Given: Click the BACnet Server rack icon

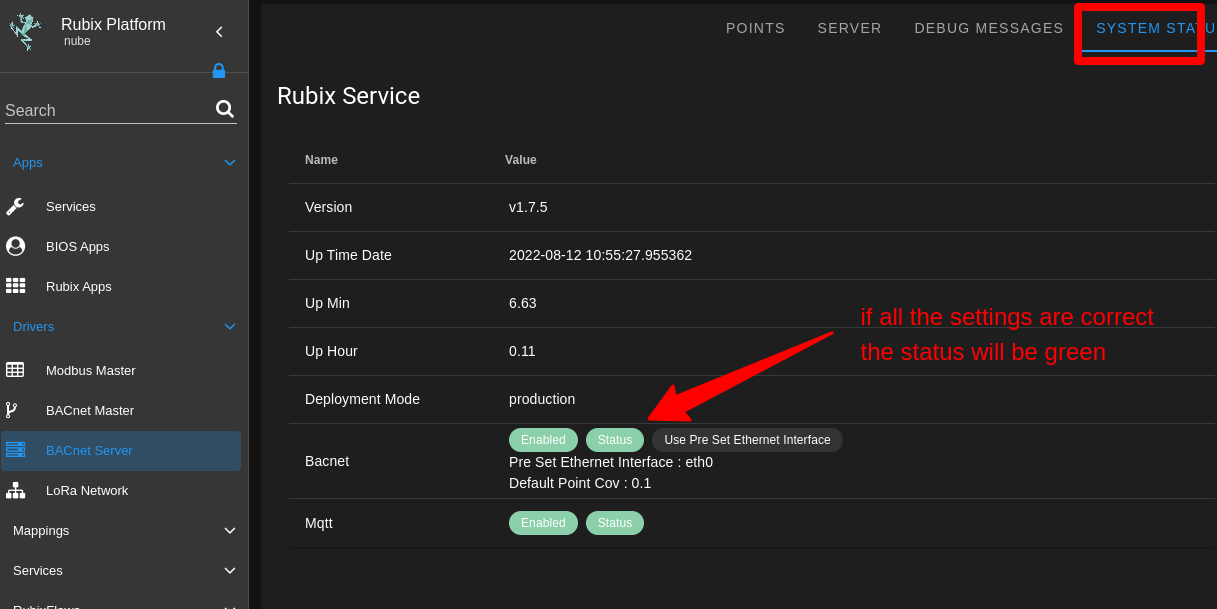Looking at the screenshot, I should pos(15,450).
